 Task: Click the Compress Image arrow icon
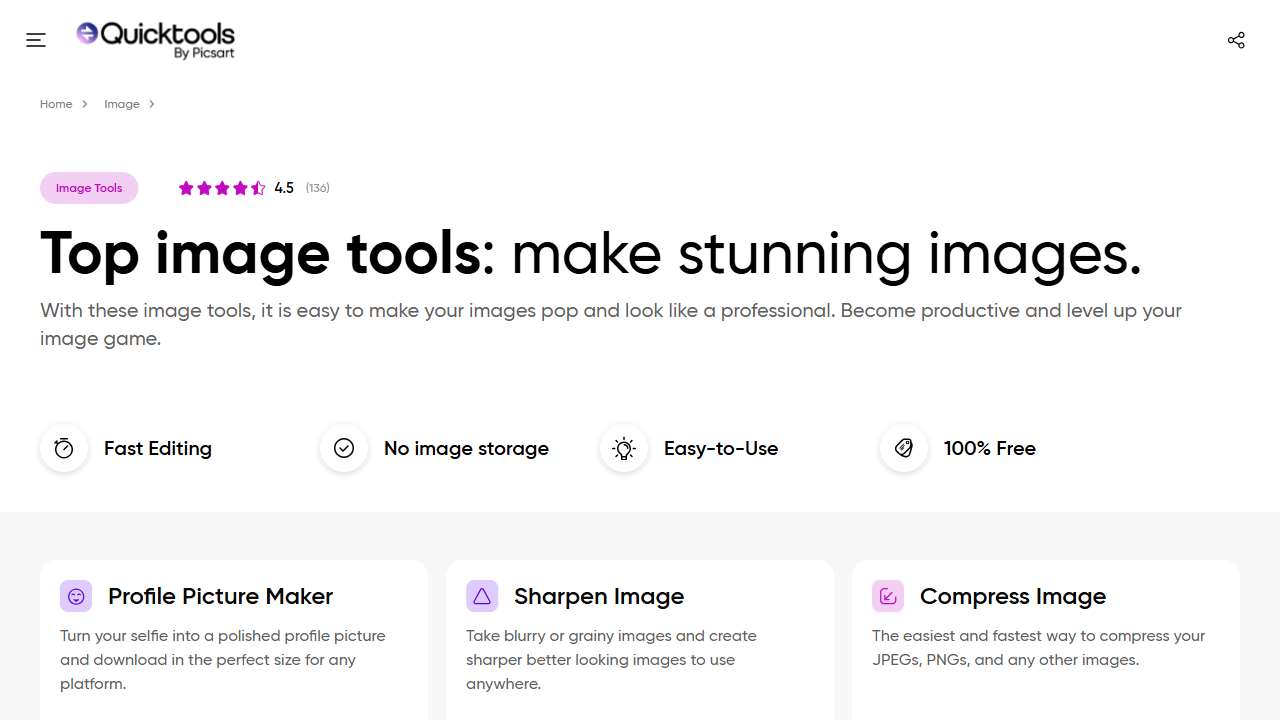(888, 596)
